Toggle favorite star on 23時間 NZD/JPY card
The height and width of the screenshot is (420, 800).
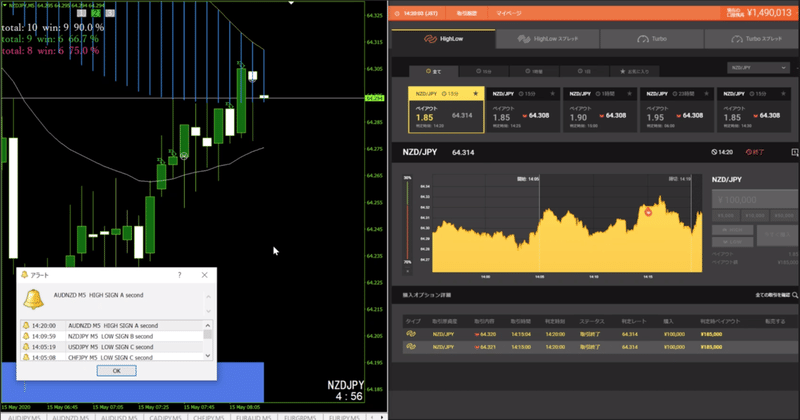point(707,94)
